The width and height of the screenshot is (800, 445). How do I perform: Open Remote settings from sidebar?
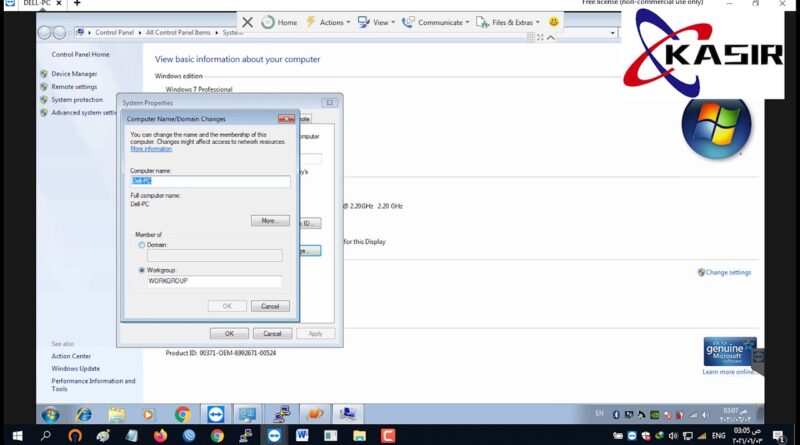[74, 87]
